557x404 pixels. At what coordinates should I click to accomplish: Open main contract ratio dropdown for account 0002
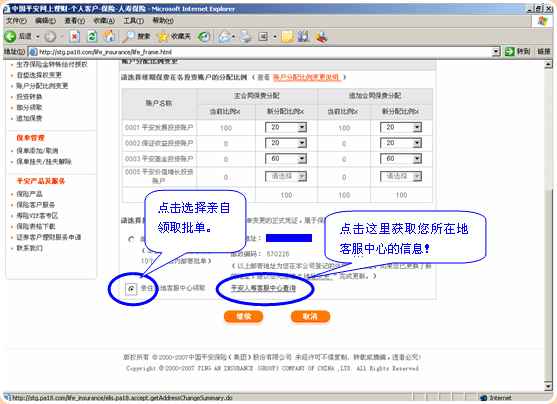pyautogui.click(x=302, y=143)
